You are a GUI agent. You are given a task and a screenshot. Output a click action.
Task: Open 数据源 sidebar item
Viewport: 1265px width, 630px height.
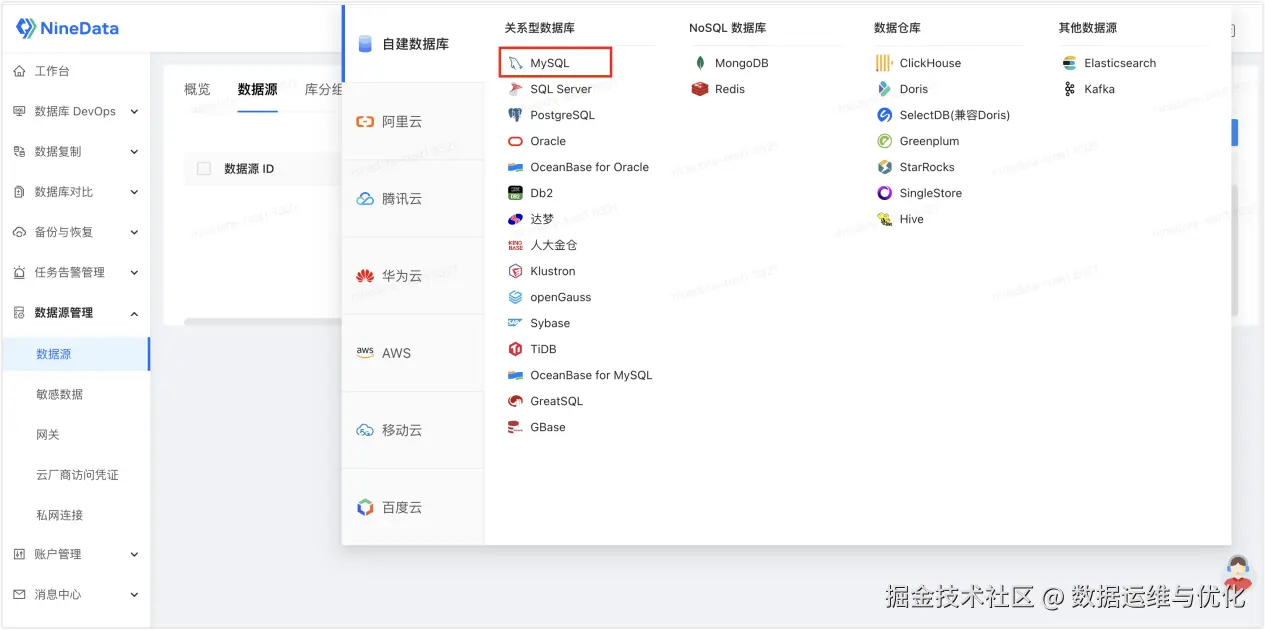(x=76, y=354)
